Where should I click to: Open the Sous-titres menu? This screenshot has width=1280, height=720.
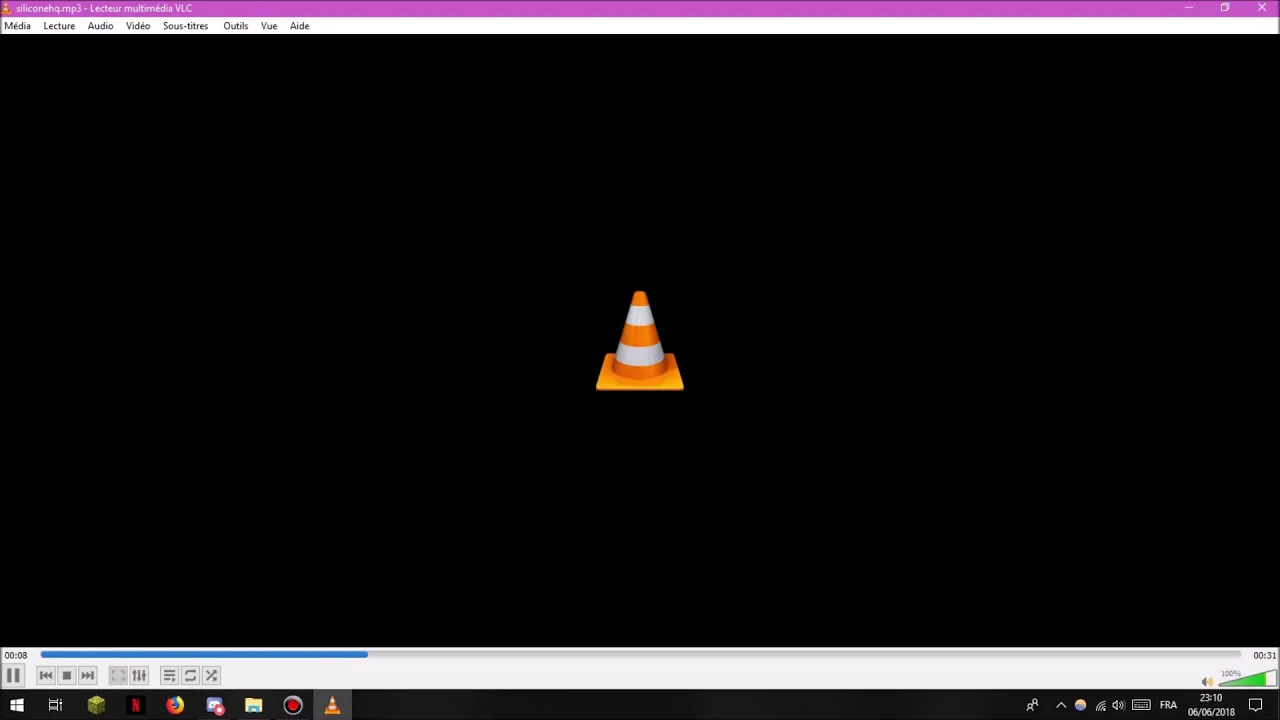(x=186, y=26)
